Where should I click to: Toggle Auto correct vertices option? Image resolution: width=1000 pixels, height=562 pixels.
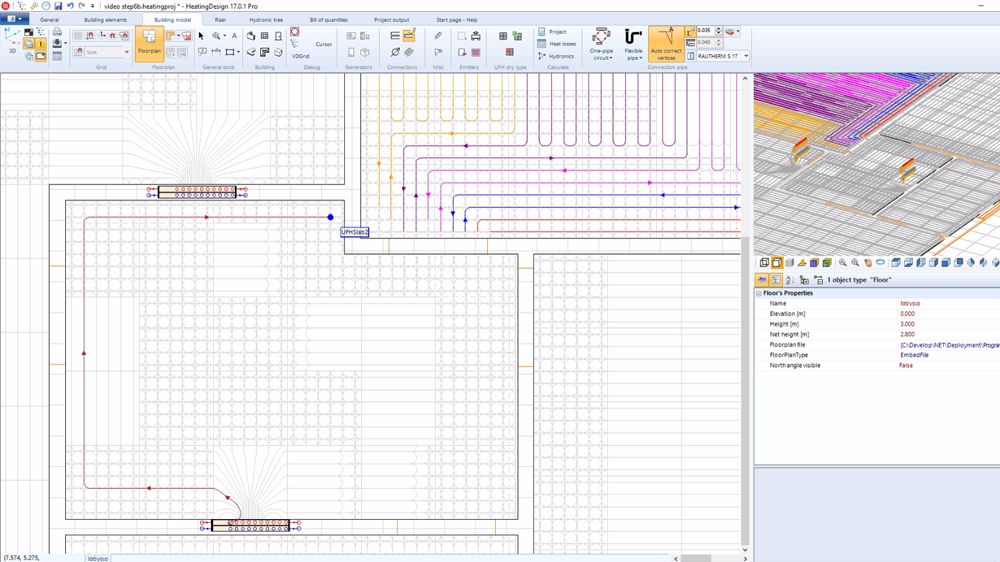tap(665, 44)
